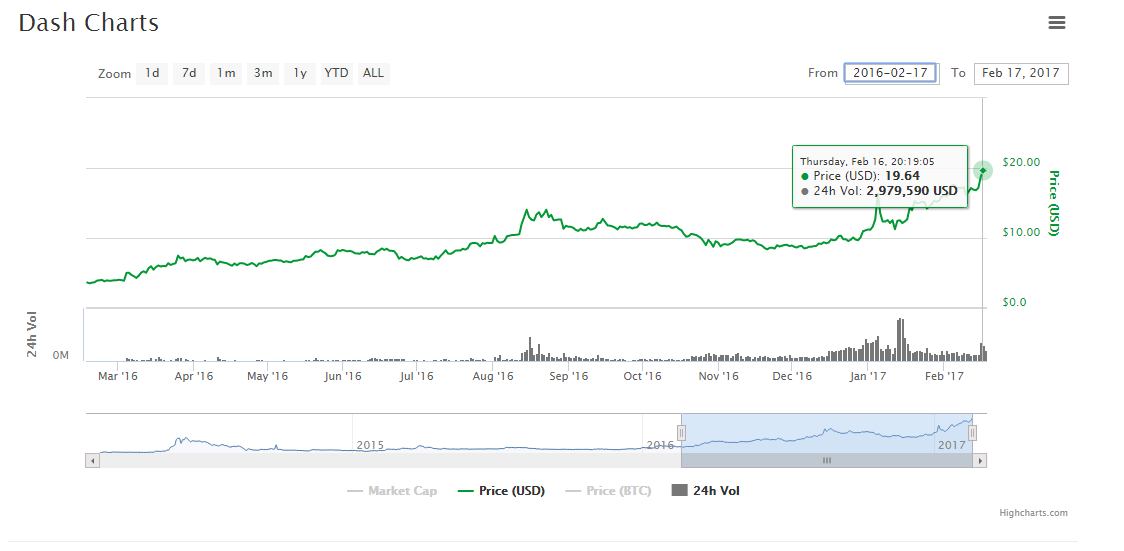Click the navigator left range handle

(682, 433)
